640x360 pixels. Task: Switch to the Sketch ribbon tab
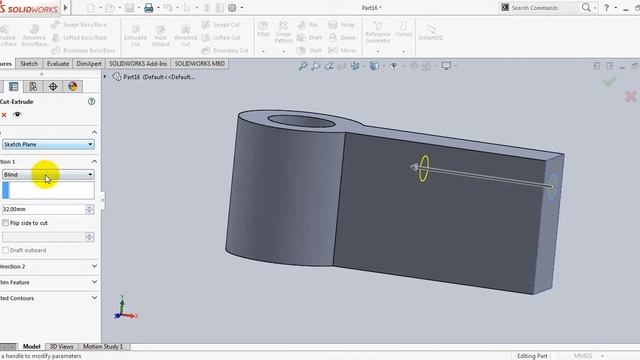29,64
